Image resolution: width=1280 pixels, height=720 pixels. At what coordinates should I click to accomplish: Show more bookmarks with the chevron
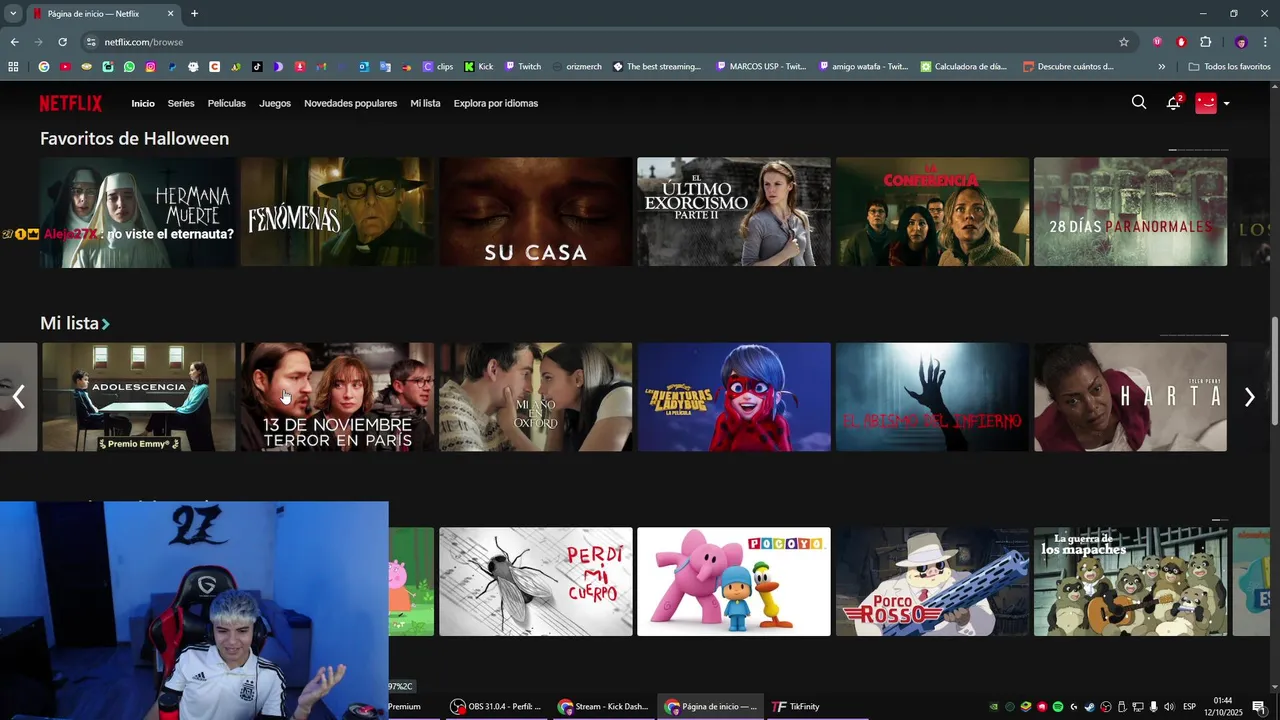tap(1161, 67)
